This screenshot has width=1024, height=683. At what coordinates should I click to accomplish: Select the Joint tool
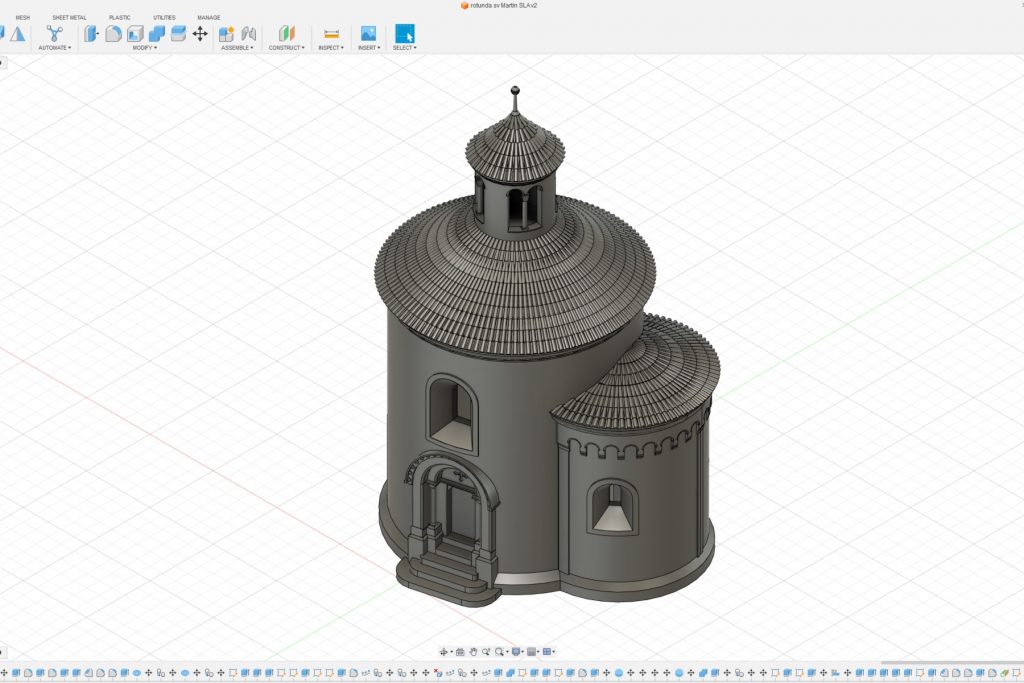pyautogui.click(x=248, y=33)
